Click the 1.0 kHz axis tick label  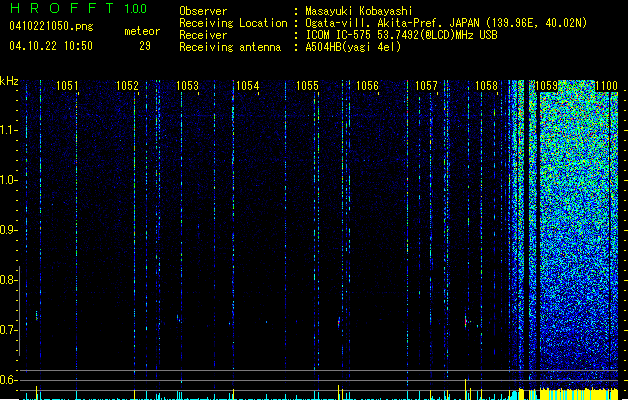click(x=8, y=180)
